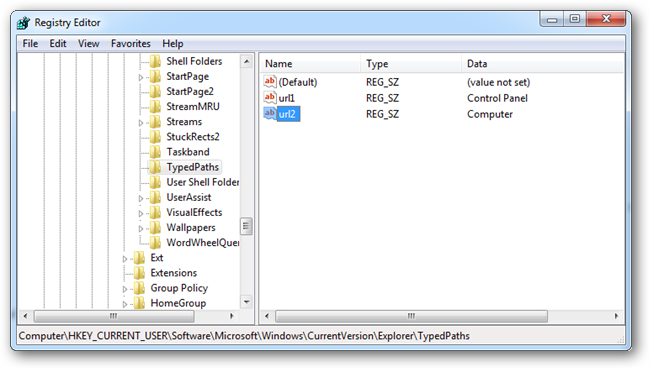Image resolution: width=650 pixels, height=369 pixels.
Task: Click the values pane scroll right arrow
Action: coord(616,316)
